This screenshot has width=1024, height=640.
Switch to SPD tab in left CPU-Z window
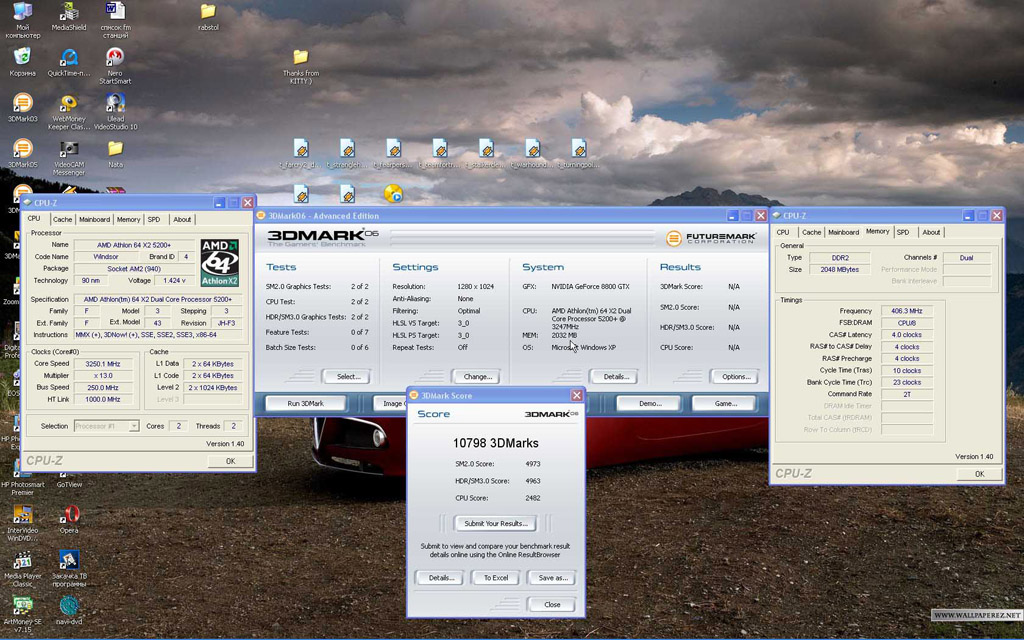[154, 219]
